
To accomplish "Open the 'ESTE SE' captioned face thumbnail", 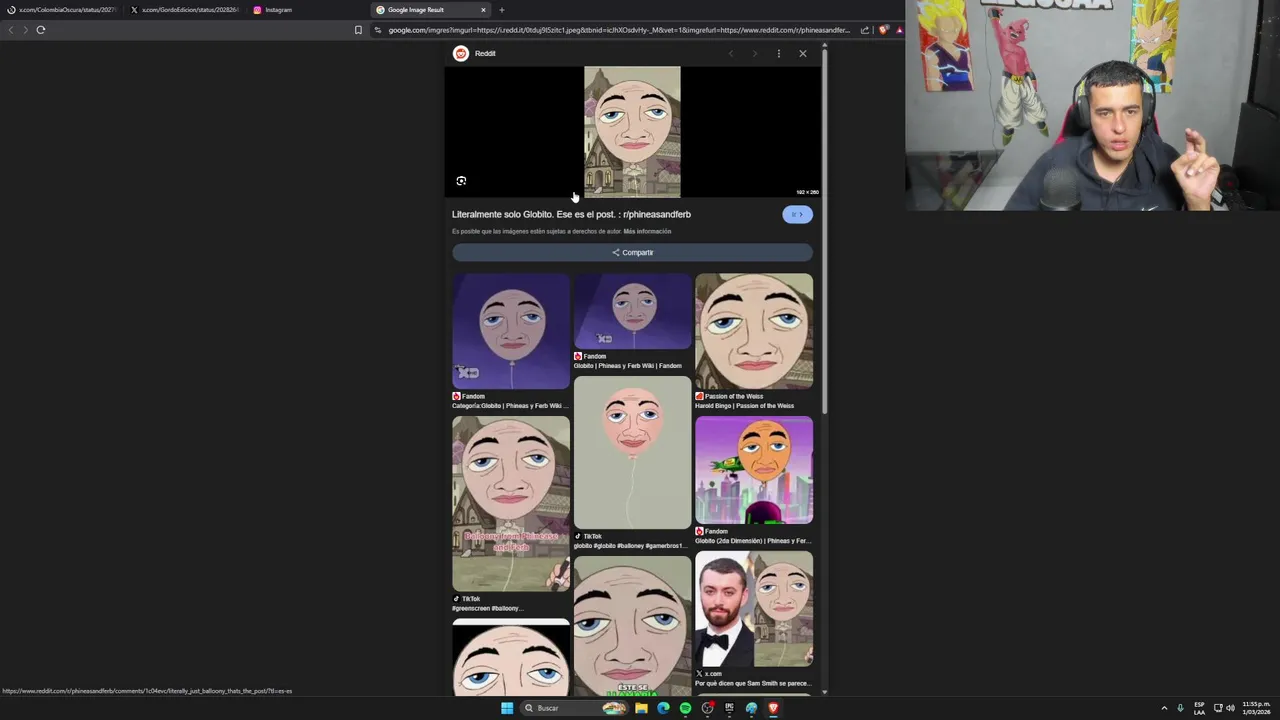I will pos(632,626).
